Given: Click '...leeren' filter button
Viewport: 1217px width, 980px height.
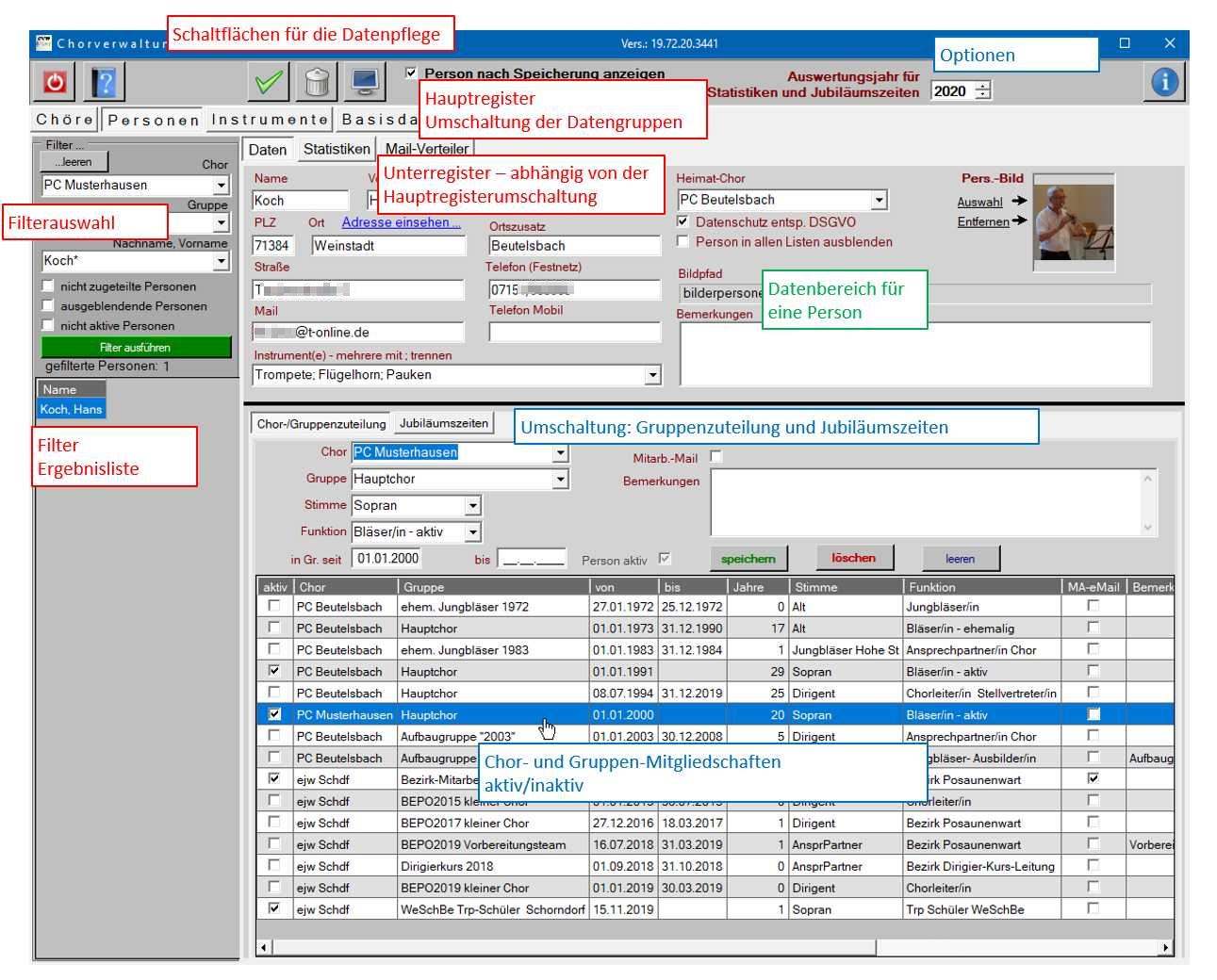Looking at the screenshot, I should (74, 162).
